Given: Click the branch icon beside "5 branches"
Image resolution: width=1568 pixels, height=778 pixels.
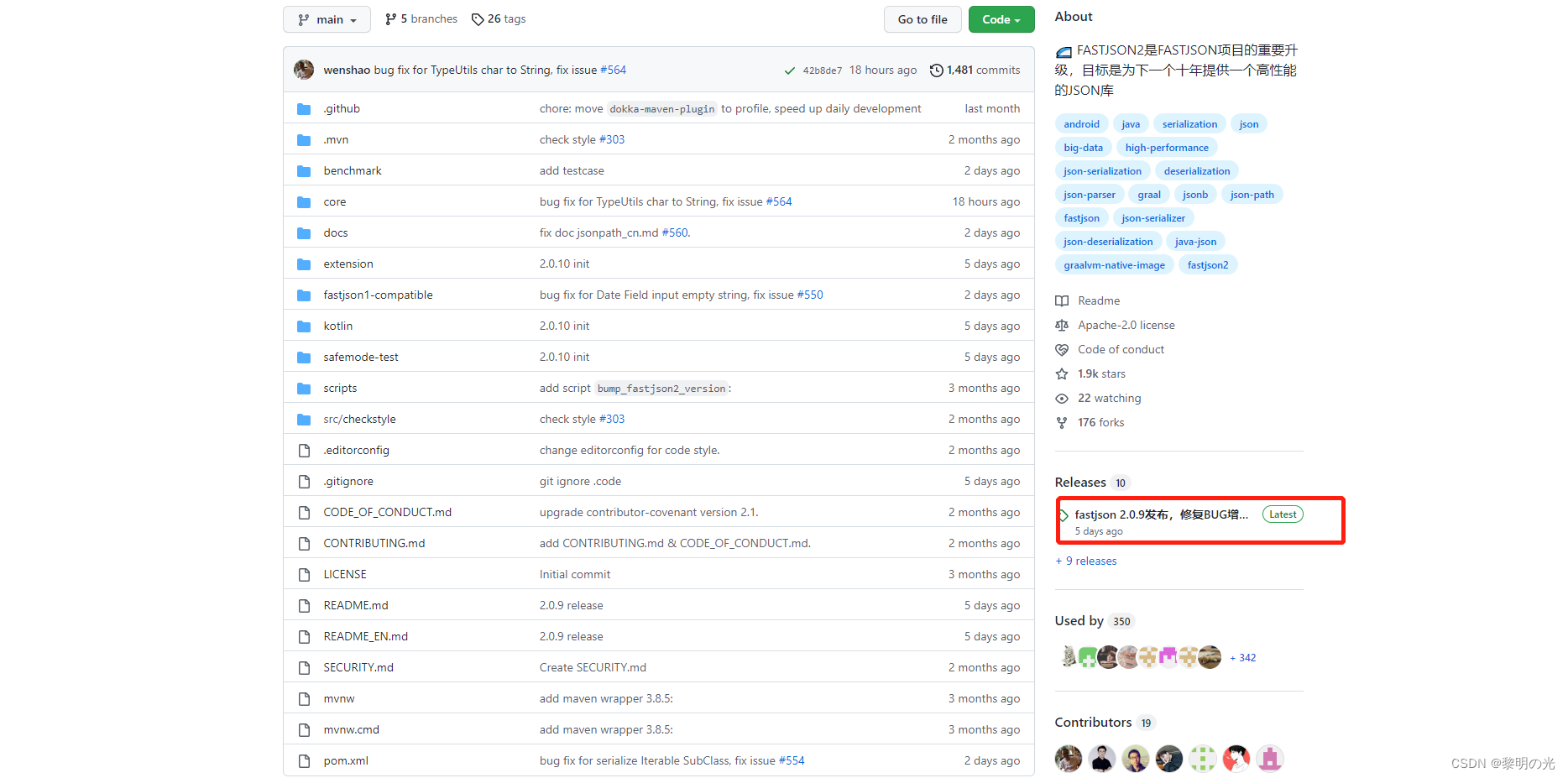Looking at the screenshot, I should pyautogui.click(x=391, y=18).
